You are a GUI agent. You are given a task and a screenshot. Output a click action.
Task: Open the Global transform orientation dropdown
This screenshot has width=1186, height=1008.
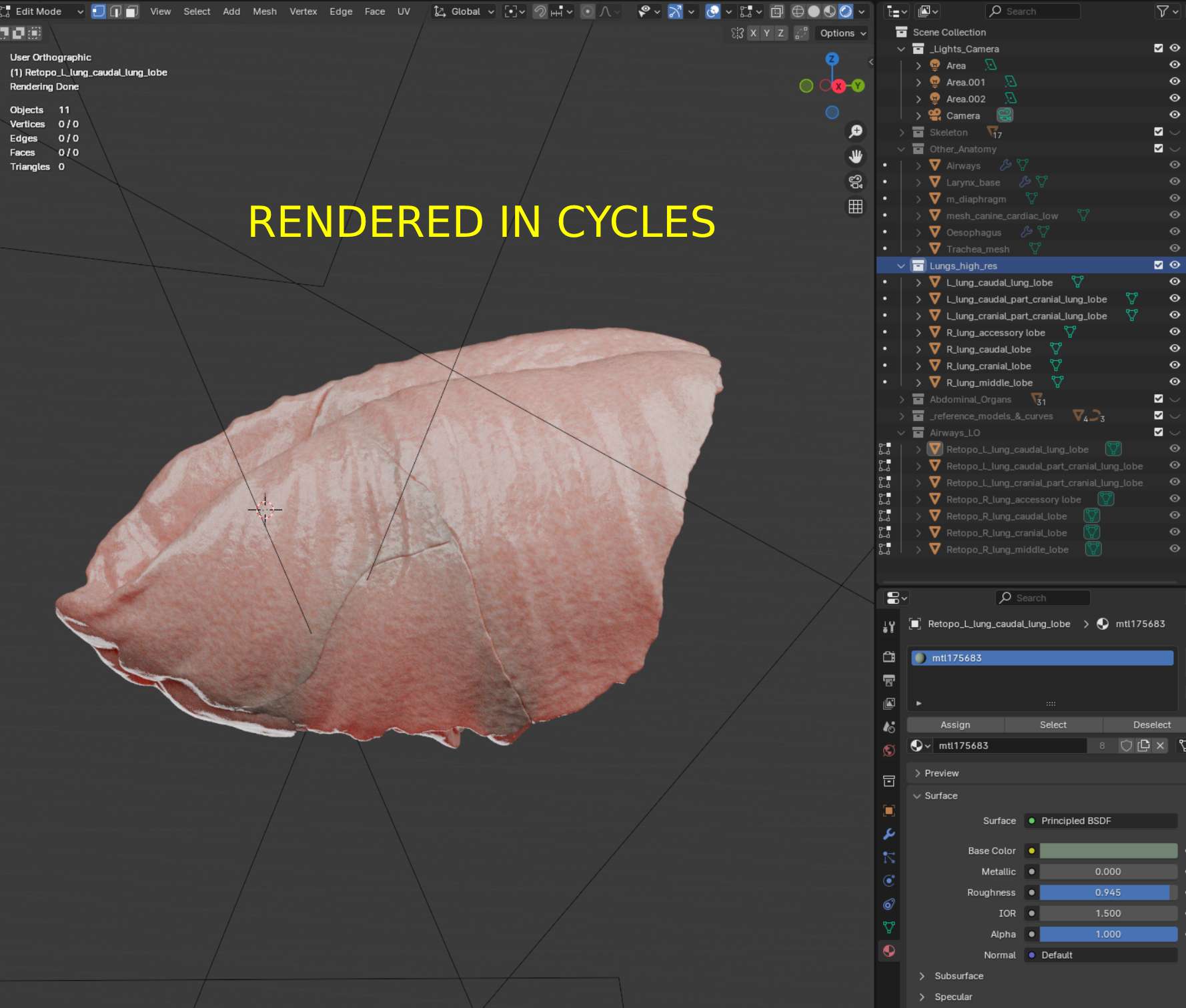(464, 11)
